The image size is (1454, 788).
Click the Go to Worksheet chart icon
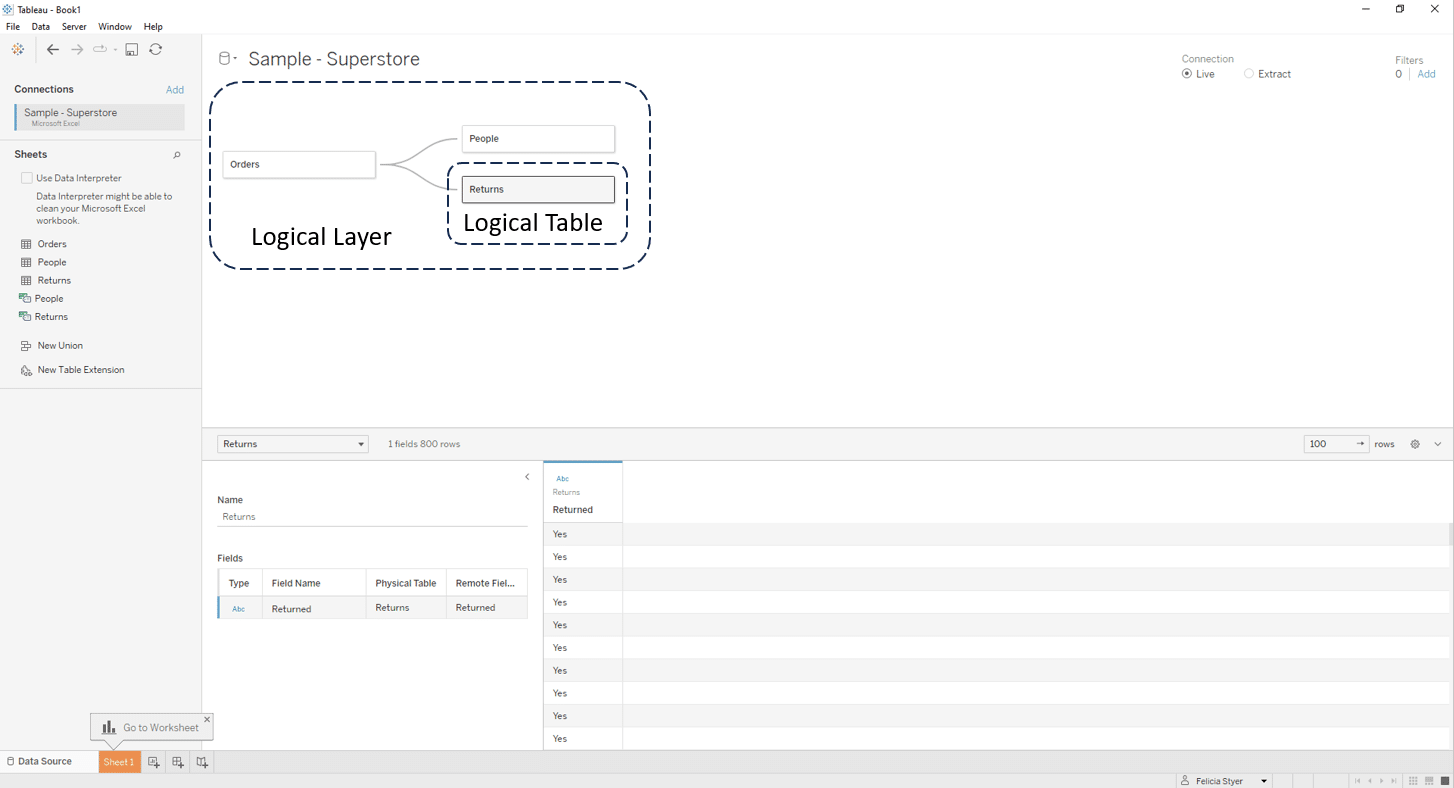coord(109,727)
